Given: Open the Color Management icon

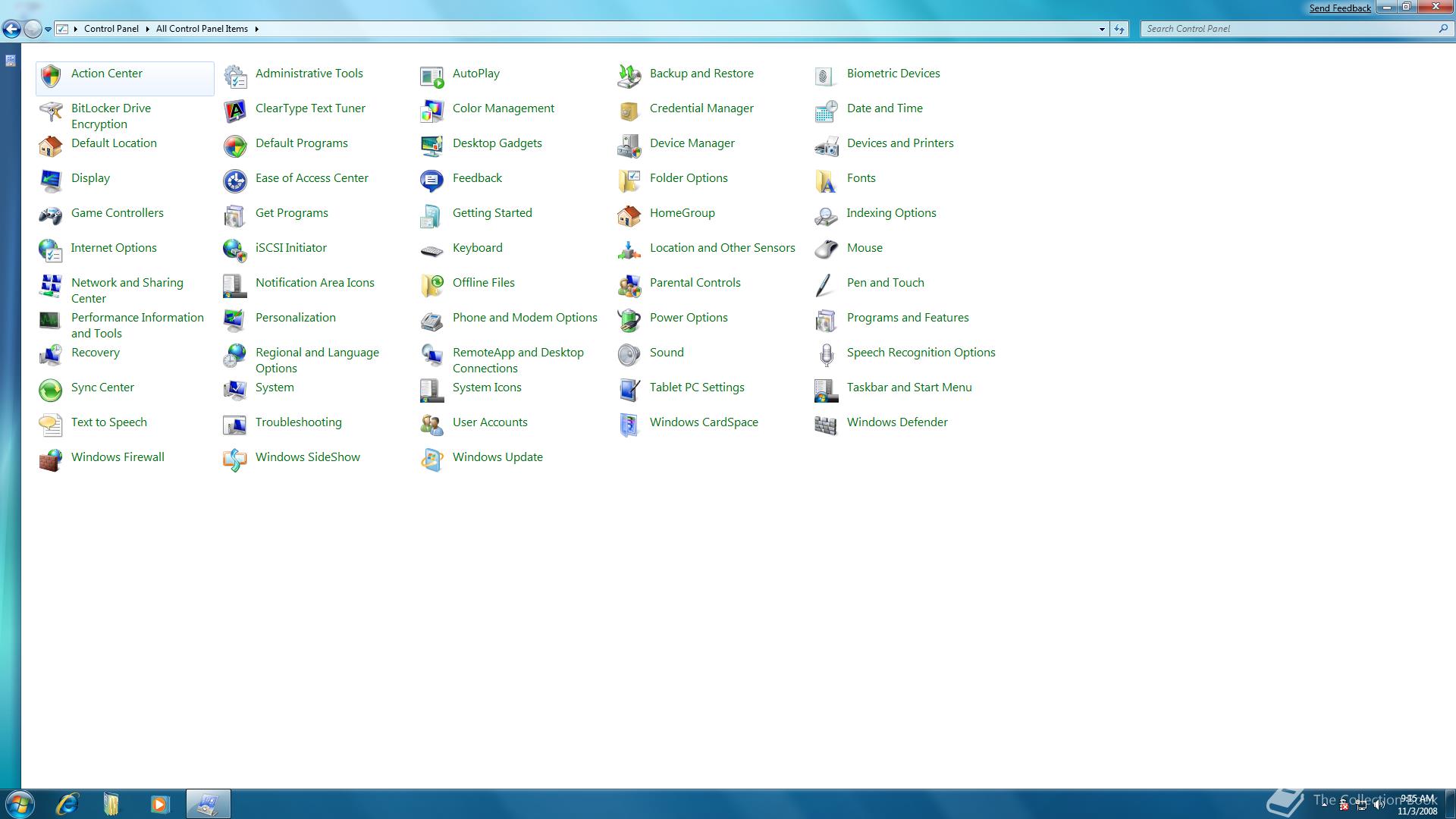Looking at the screenshot, I should 432,111.
